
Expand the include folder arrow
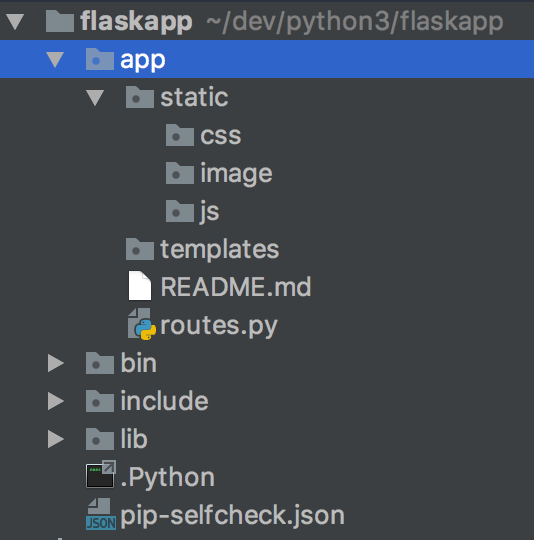pyautogui.click(x=56, y=401)
